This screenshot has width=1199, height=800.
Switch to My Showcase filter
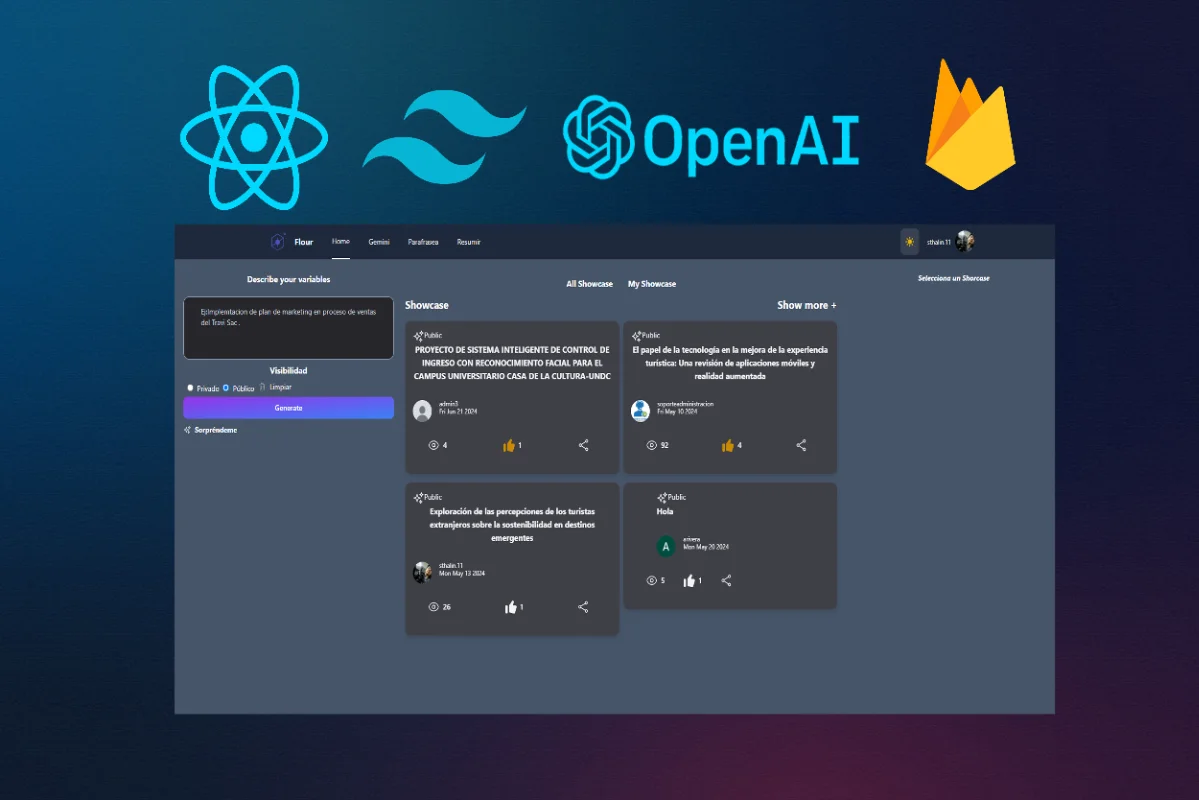coord(652,284)
